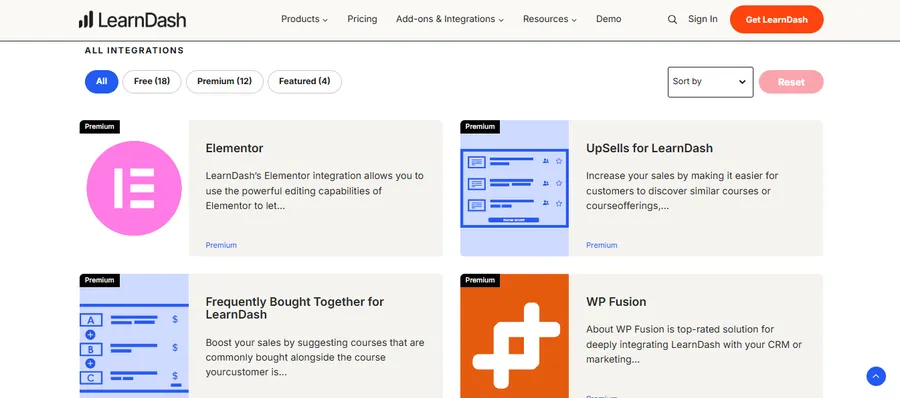Go to the Pricing page
This screenshot has width=900, height=398.
coord(362,19)
